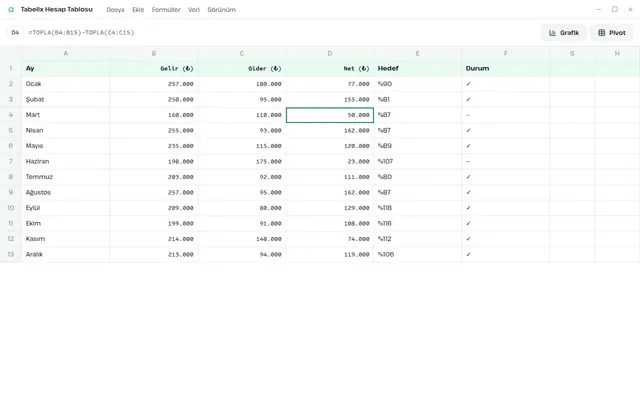Maximize the Tabelix window
The height and width of the screenshot is (400, 640).
click(614, 9)
